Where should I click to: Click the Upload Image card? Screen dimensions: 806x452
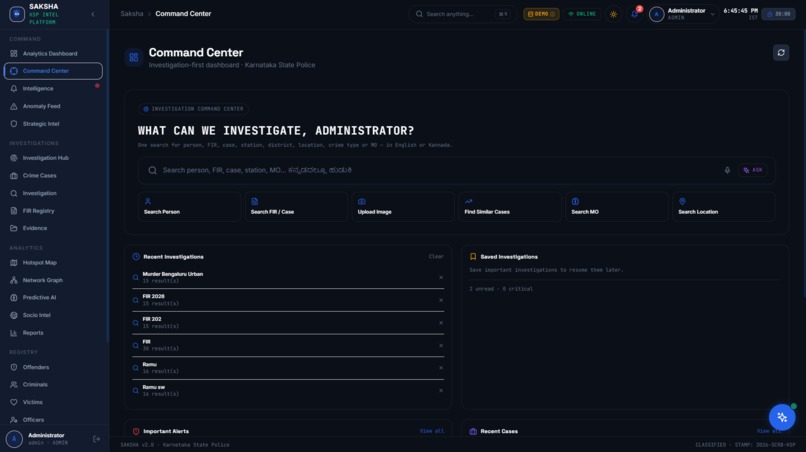pos(403,207)
